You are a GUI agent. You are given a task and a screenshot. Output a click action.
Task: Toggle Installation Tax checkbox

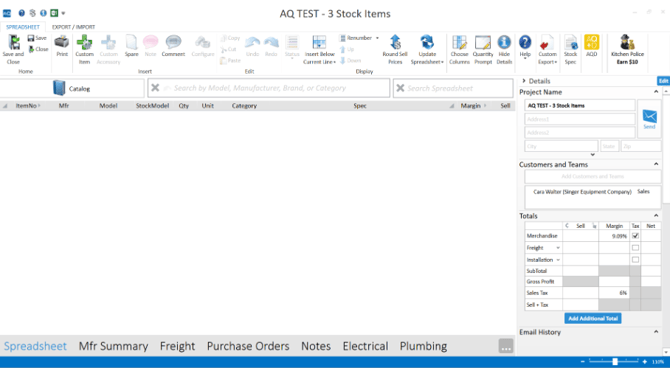point(635,259)
